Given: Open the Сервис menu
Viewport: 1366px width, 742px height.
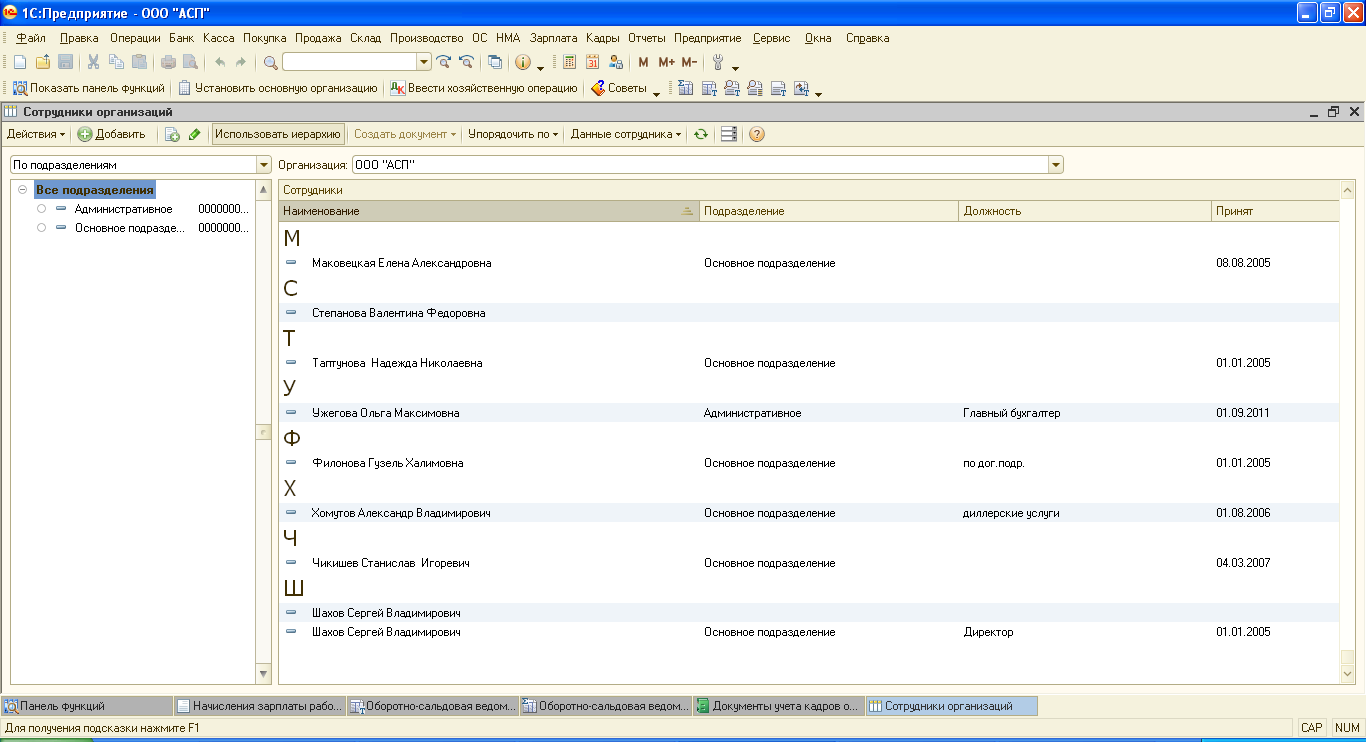Looking at the screenshot, I should click(x=771, y=38).
